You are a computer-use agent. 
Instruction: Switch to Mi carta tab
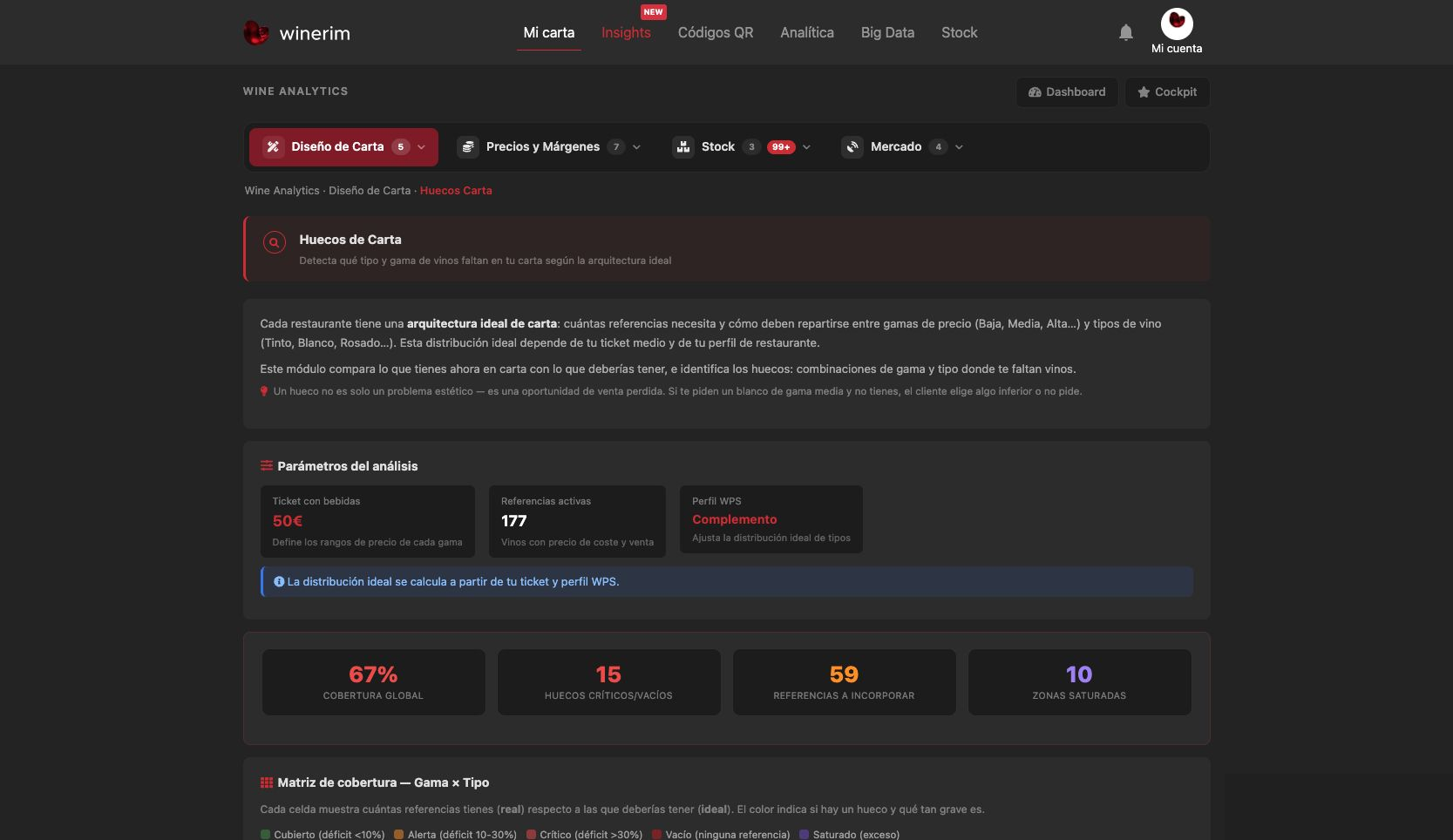(x=549, y=33)
